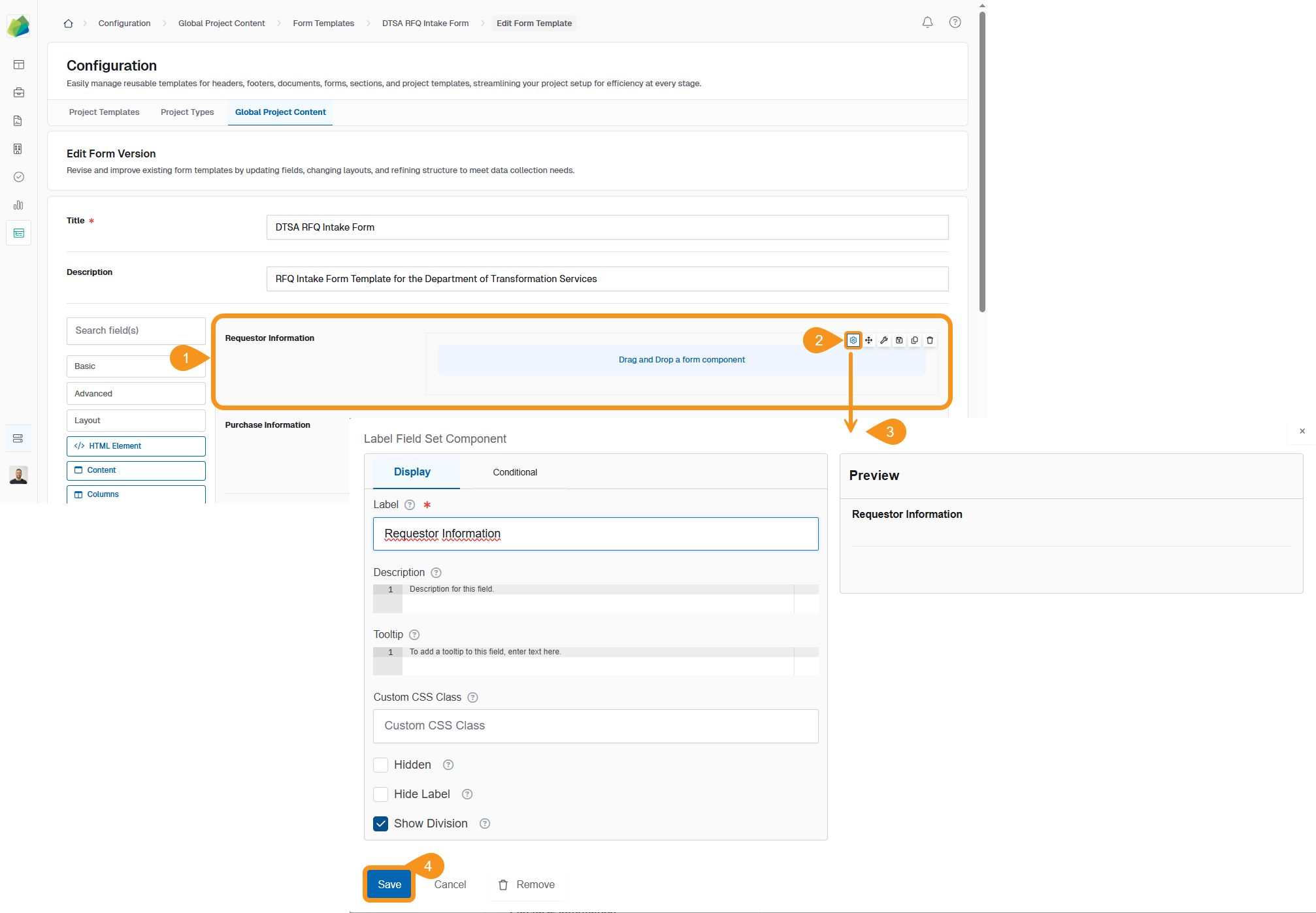Click the Save button
Screen dimensions: 1316x913
coord(389,884)
